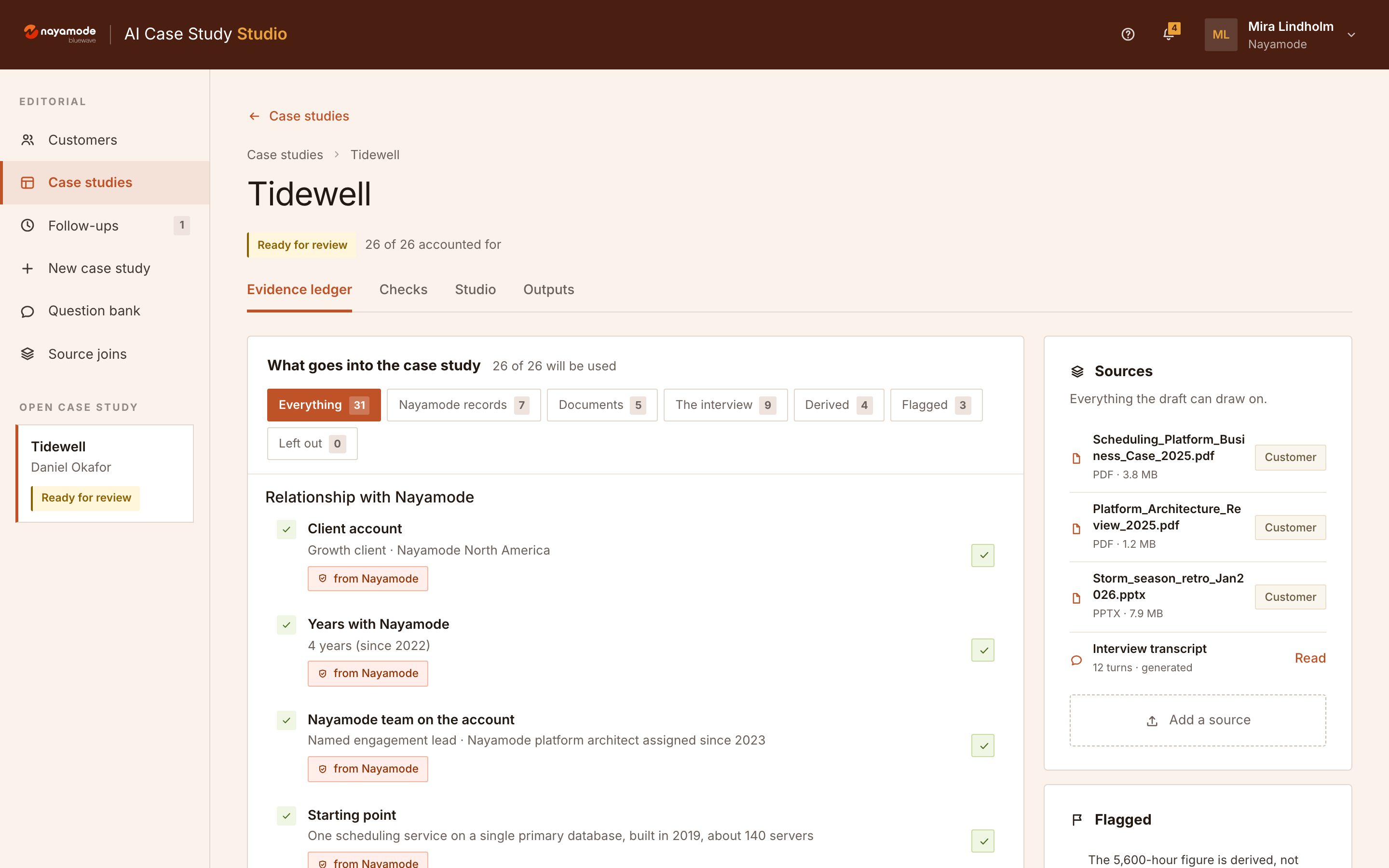Toggle the right-side confirm check for Client account
Image resolution: width=1389 pixels, height=868 pixels.
pos(982,555)
